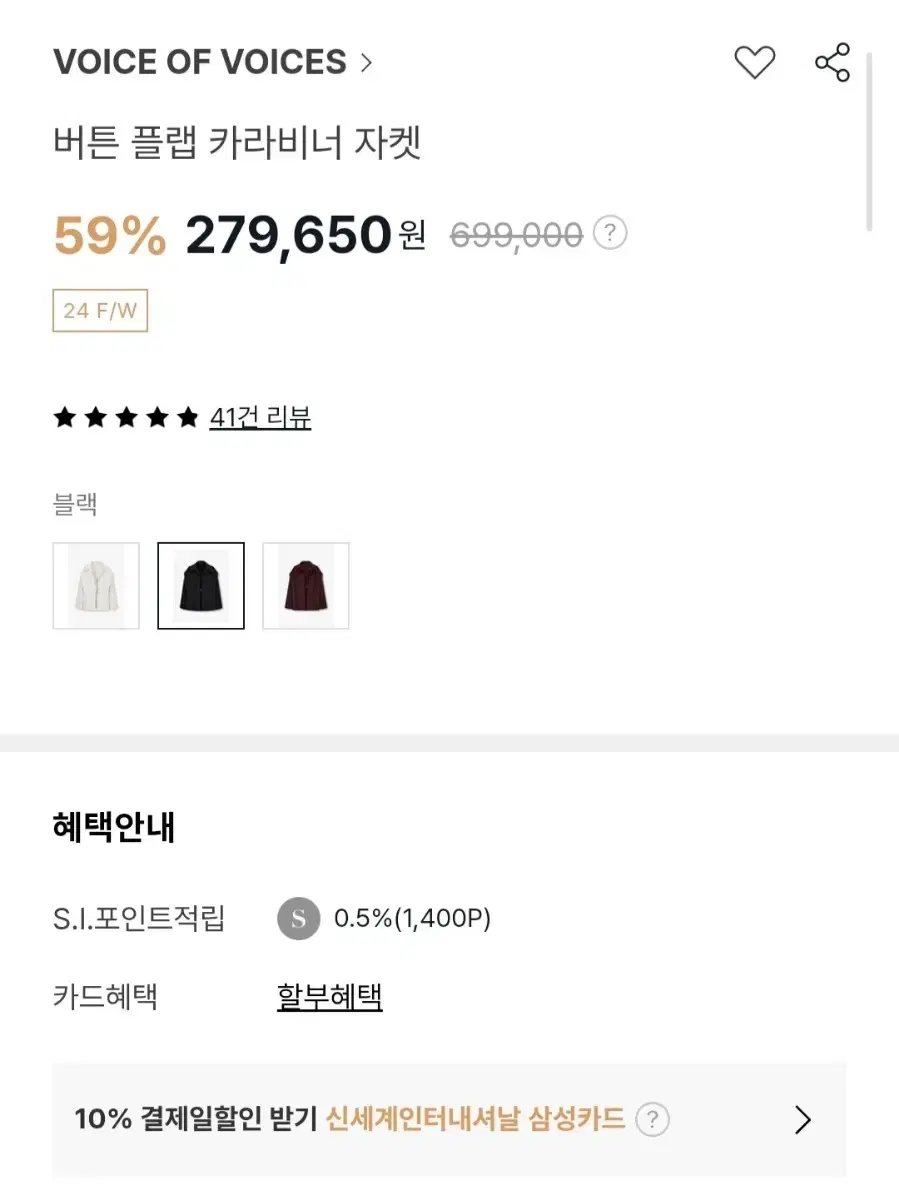Click the 24 F/W season tag

(x=100, y=311)
